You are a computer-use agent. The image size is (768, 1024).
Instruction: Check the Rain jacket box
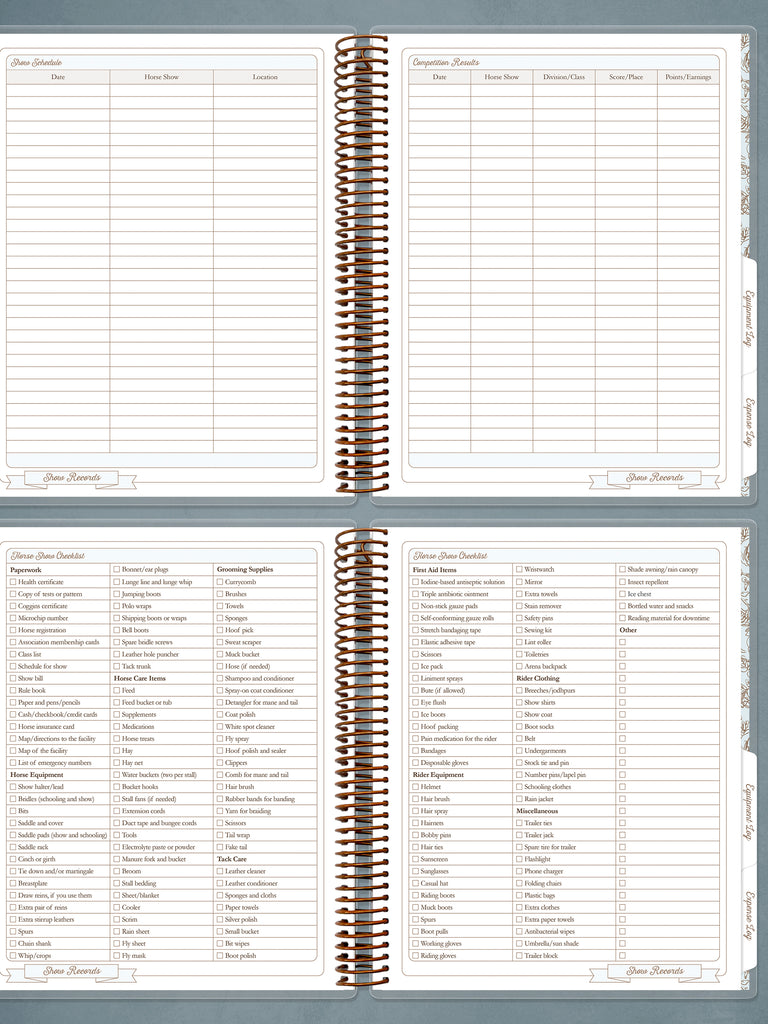click(519, 799)
